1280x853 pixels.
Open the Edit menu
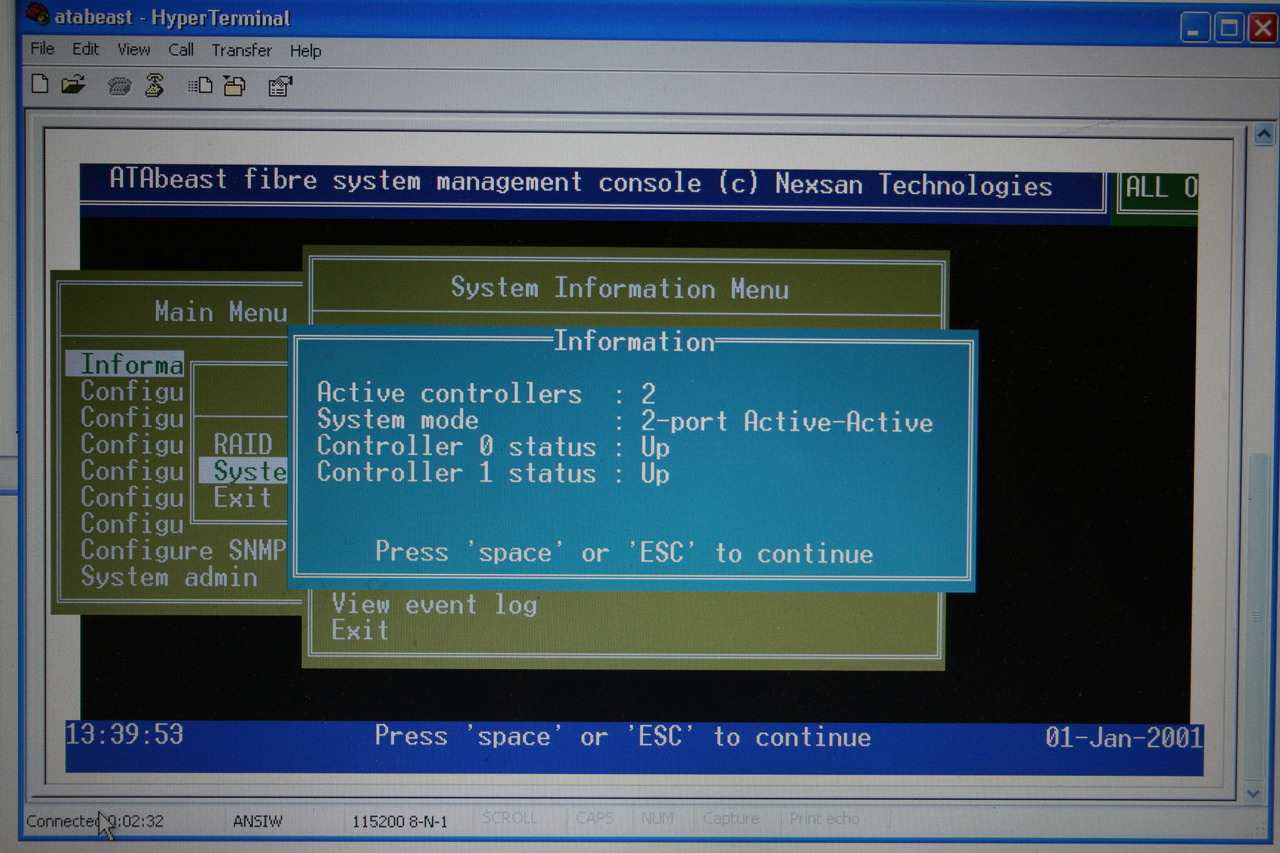pyautogui.click(x=86, y=49)
